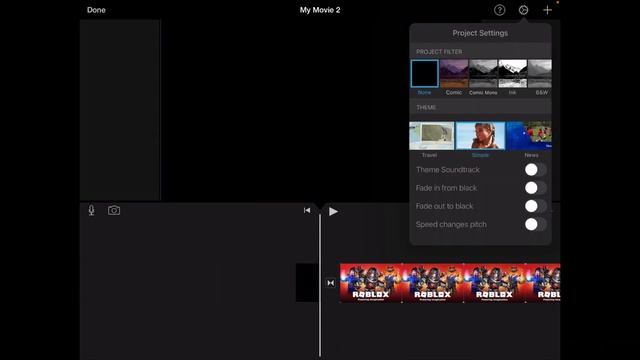640x360 pixels.
Task: Choose the News theme
Action: coord(529,136)
